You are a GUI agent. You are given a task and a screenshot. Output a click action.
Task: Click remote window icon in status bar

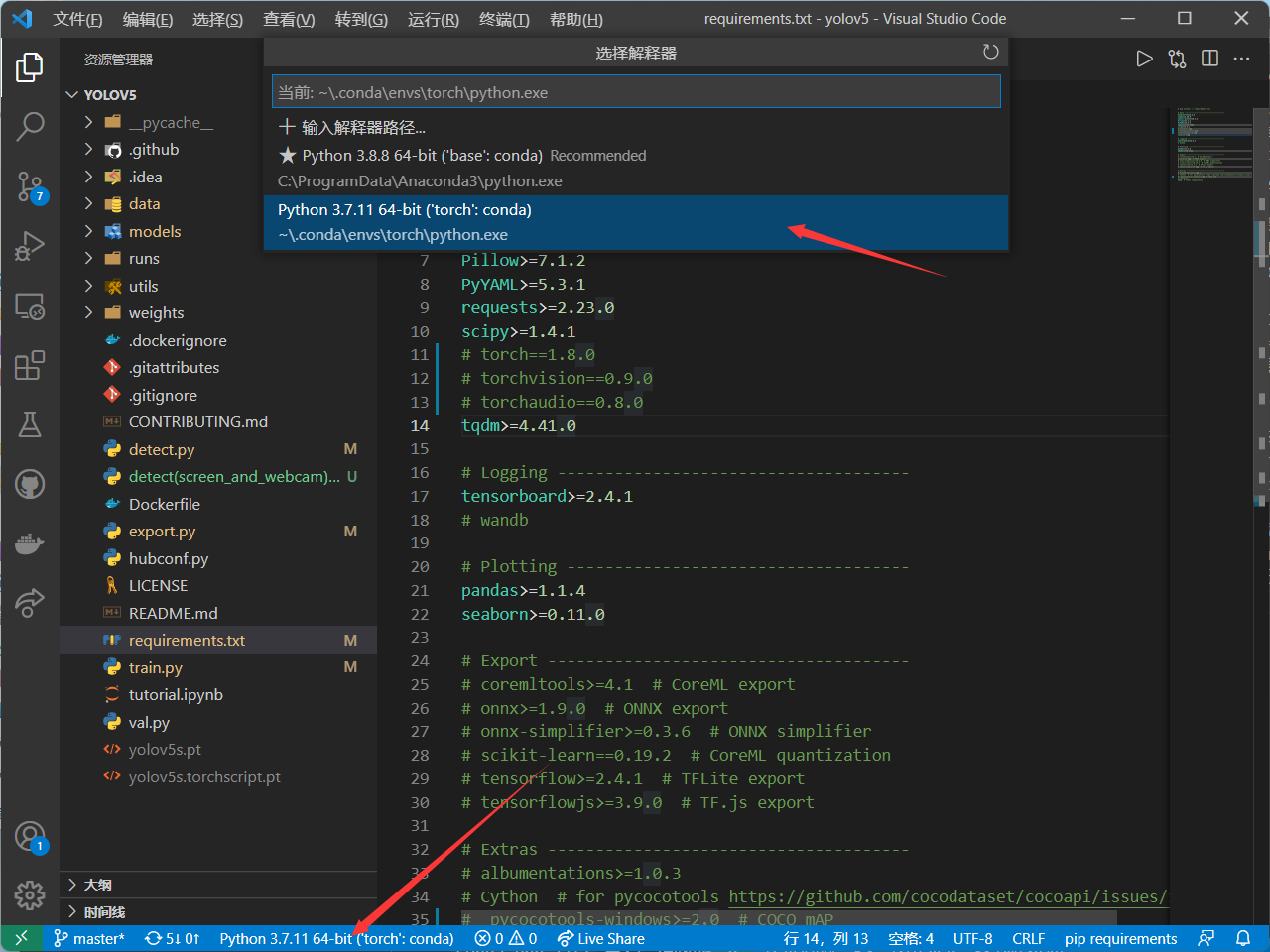(x=21, y=938)
